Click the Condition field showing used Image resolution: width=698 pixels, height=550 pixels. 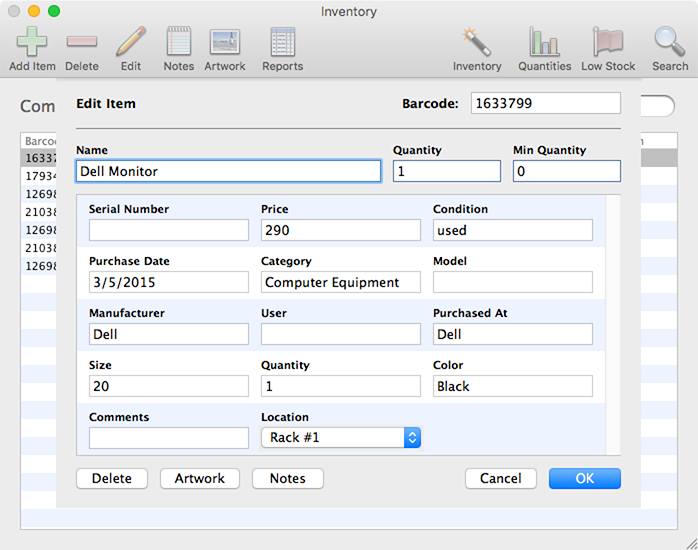pyautogui.click(x=513, y=230)
